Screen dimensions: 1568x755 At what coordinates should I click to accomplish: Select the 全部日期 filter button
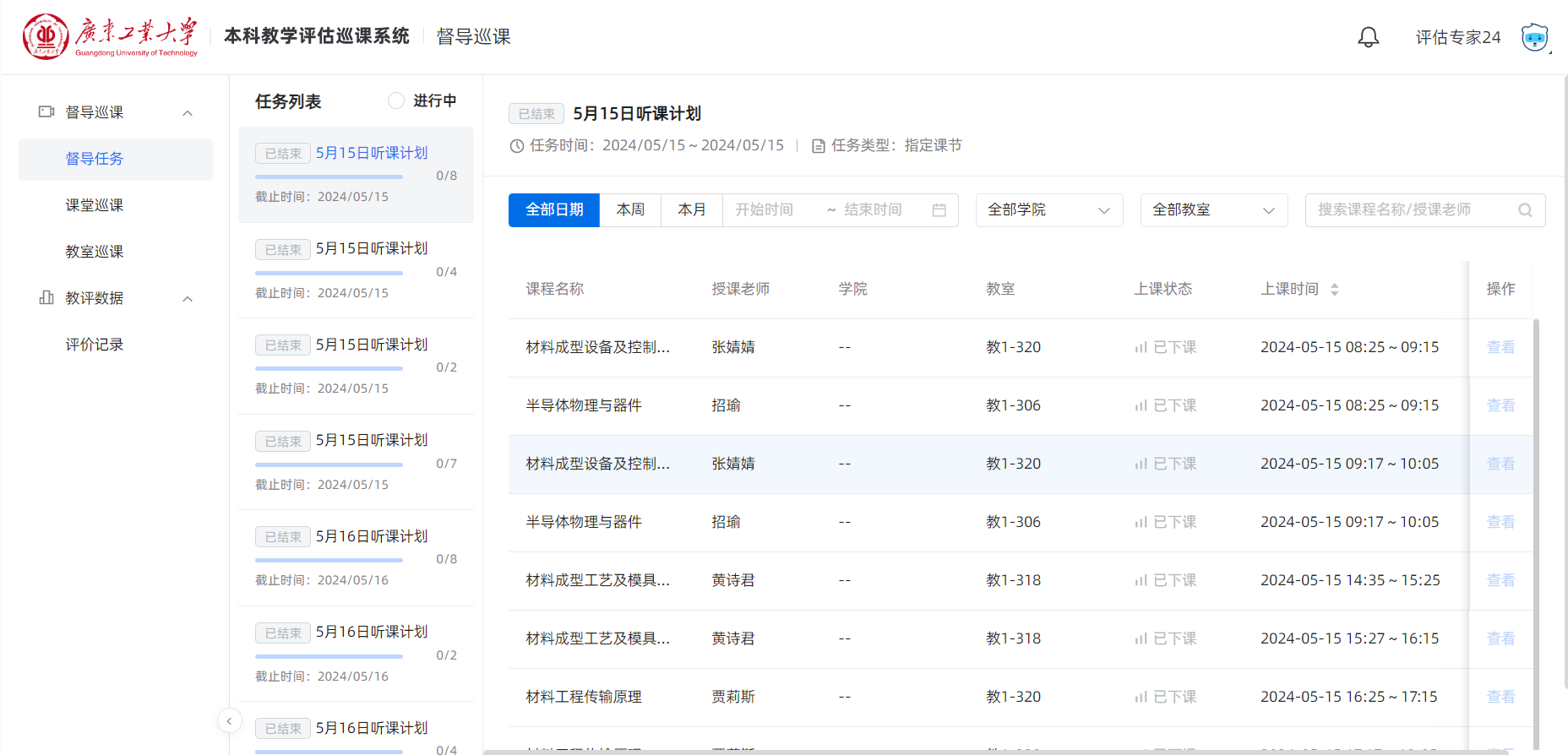point(554,210)
